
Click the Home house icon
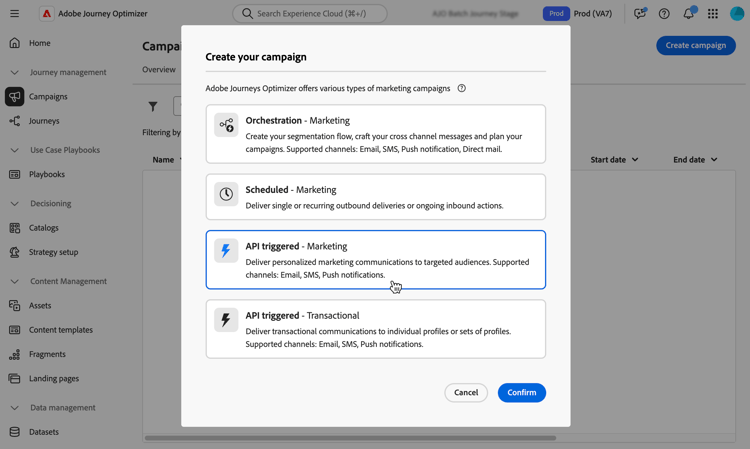(x=14, y=43)
